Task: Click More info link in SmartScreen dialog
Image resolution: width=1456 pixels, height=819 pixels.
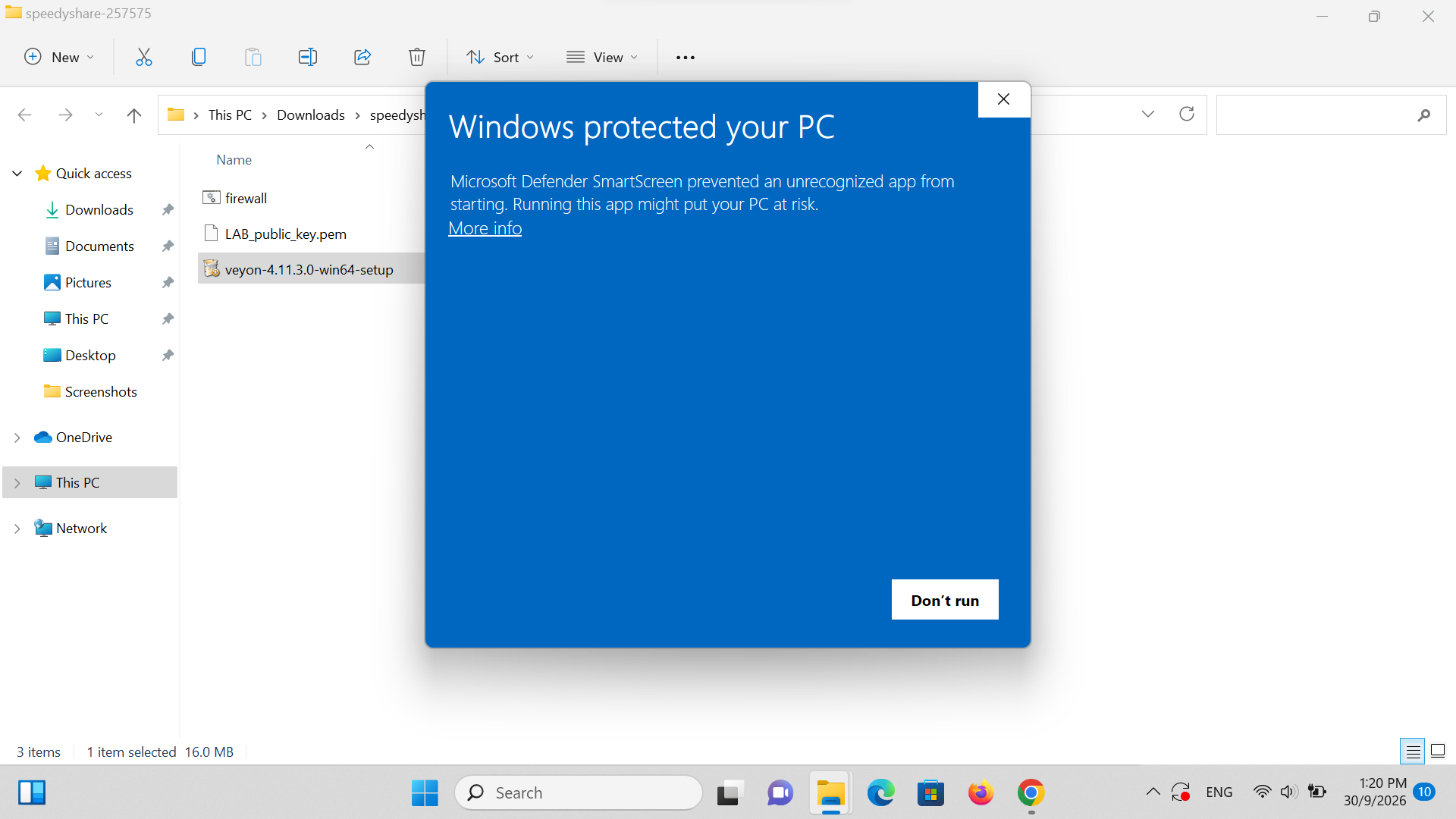Action: coord(485,228)
